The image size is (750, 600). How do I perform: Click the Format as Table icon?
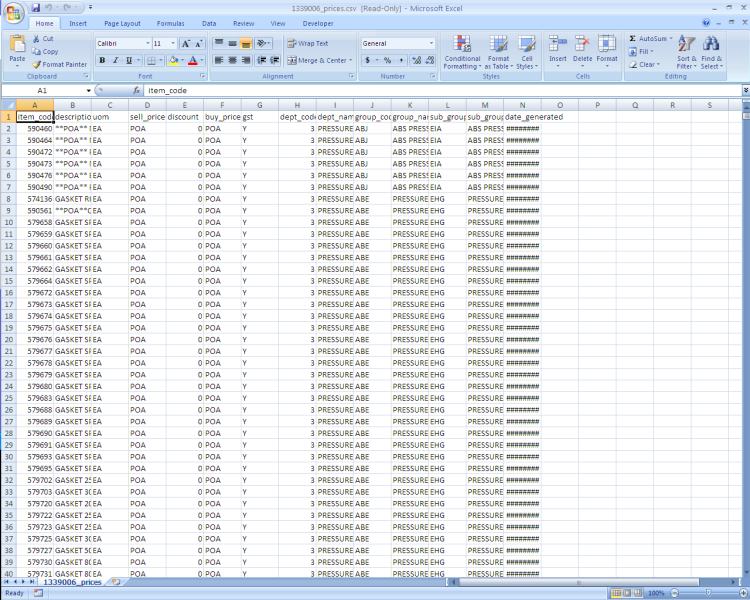point(498,53)
